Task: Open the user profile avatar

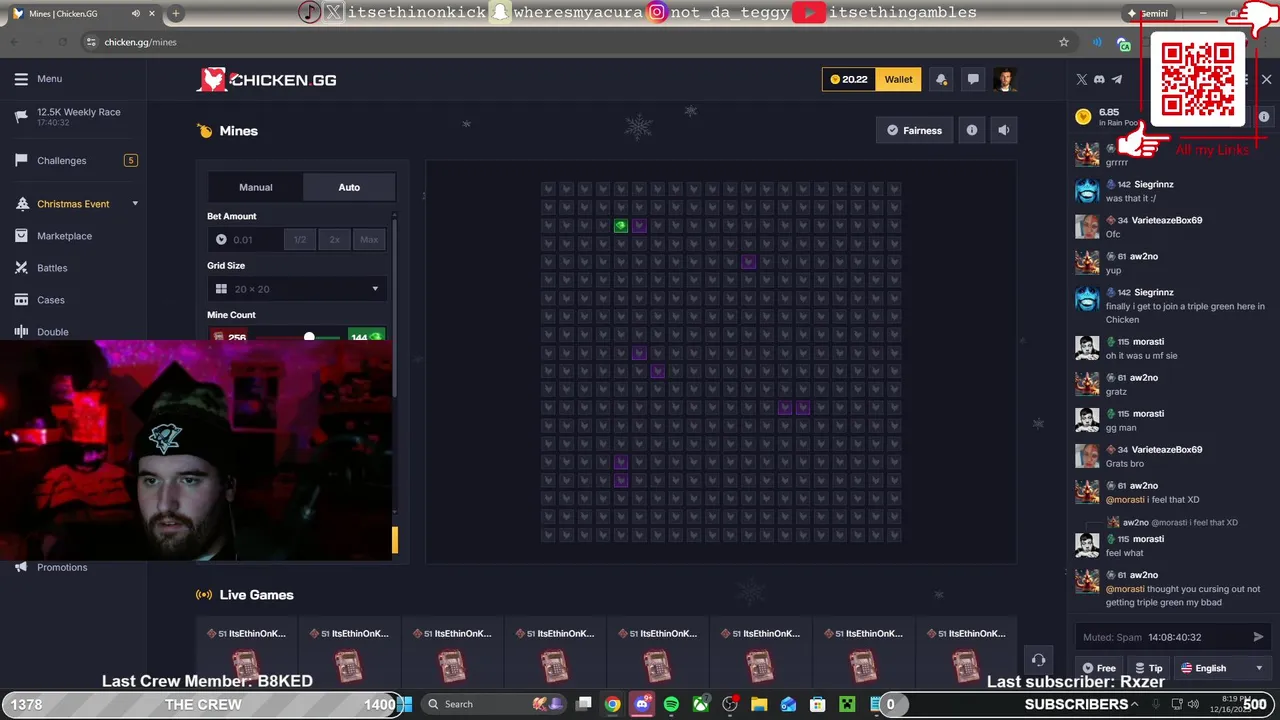Action: click(1005, 80)
